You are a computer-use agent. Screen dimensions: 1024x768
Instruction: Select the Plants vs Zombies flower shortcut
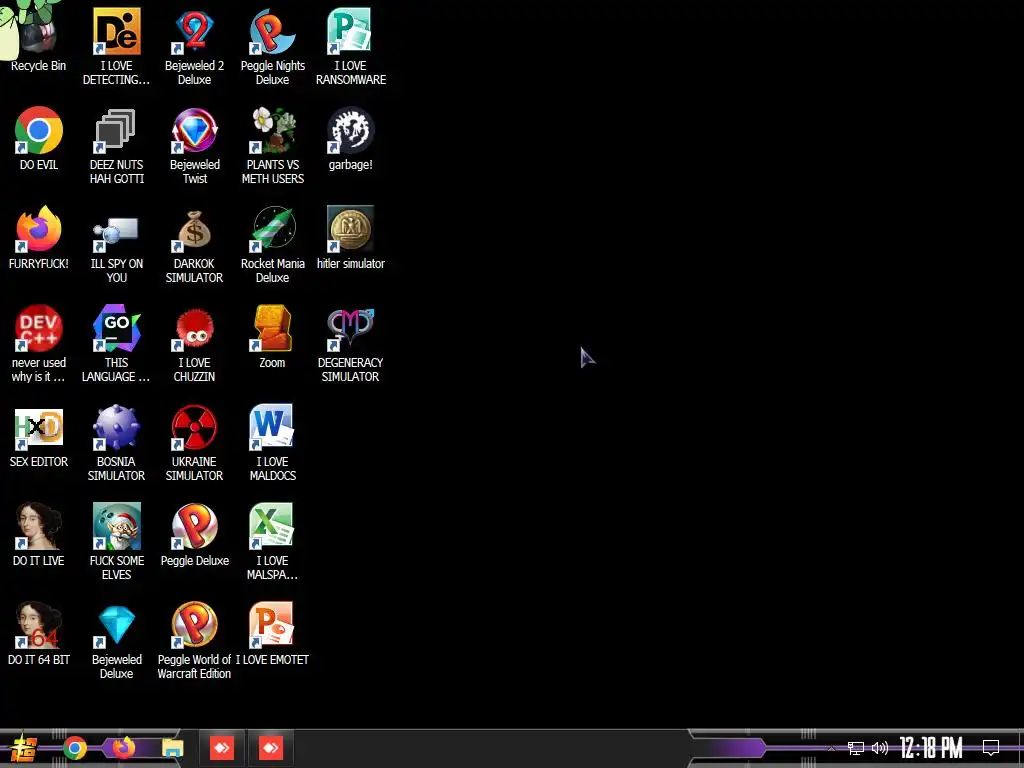[x=272, y=130]
